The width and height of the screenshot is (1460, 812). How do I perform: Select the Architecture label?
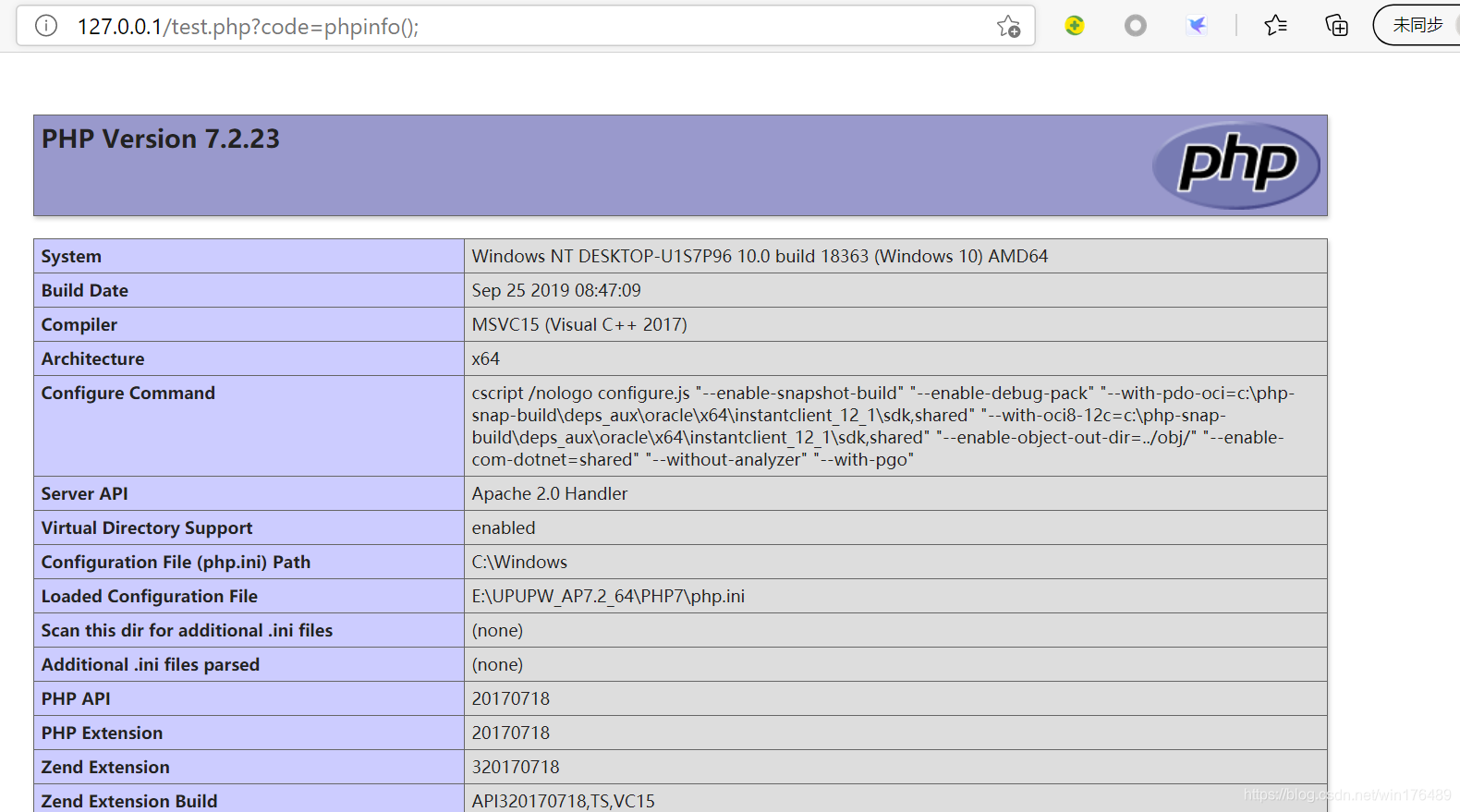[93, 359]
